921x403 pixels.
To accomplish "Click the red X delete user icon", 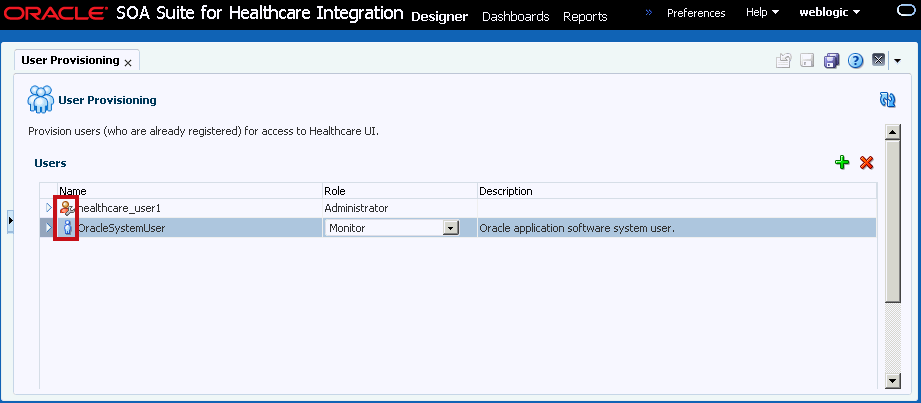I will pyautogui.click(x=866, y=163).
